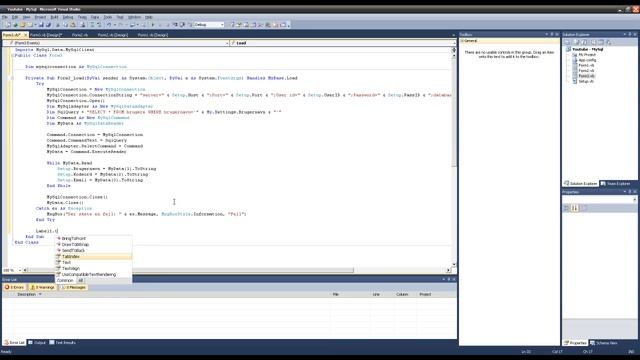Open the Edit menu
This screenshot has width=640, height=360.
(x=15, y=17)
